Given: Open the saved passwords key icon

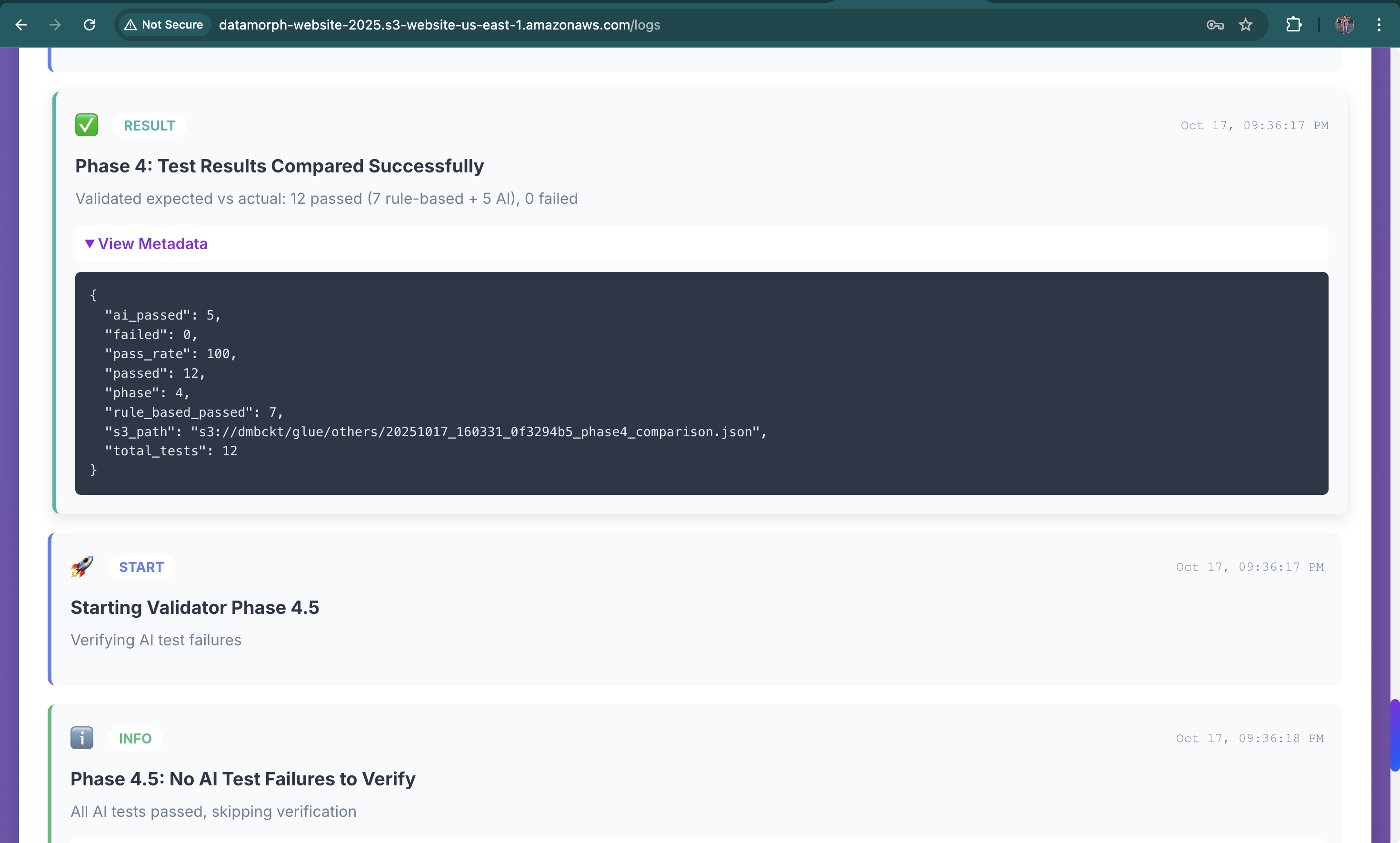Looking at the screenshot, I should pos(1214,24).
